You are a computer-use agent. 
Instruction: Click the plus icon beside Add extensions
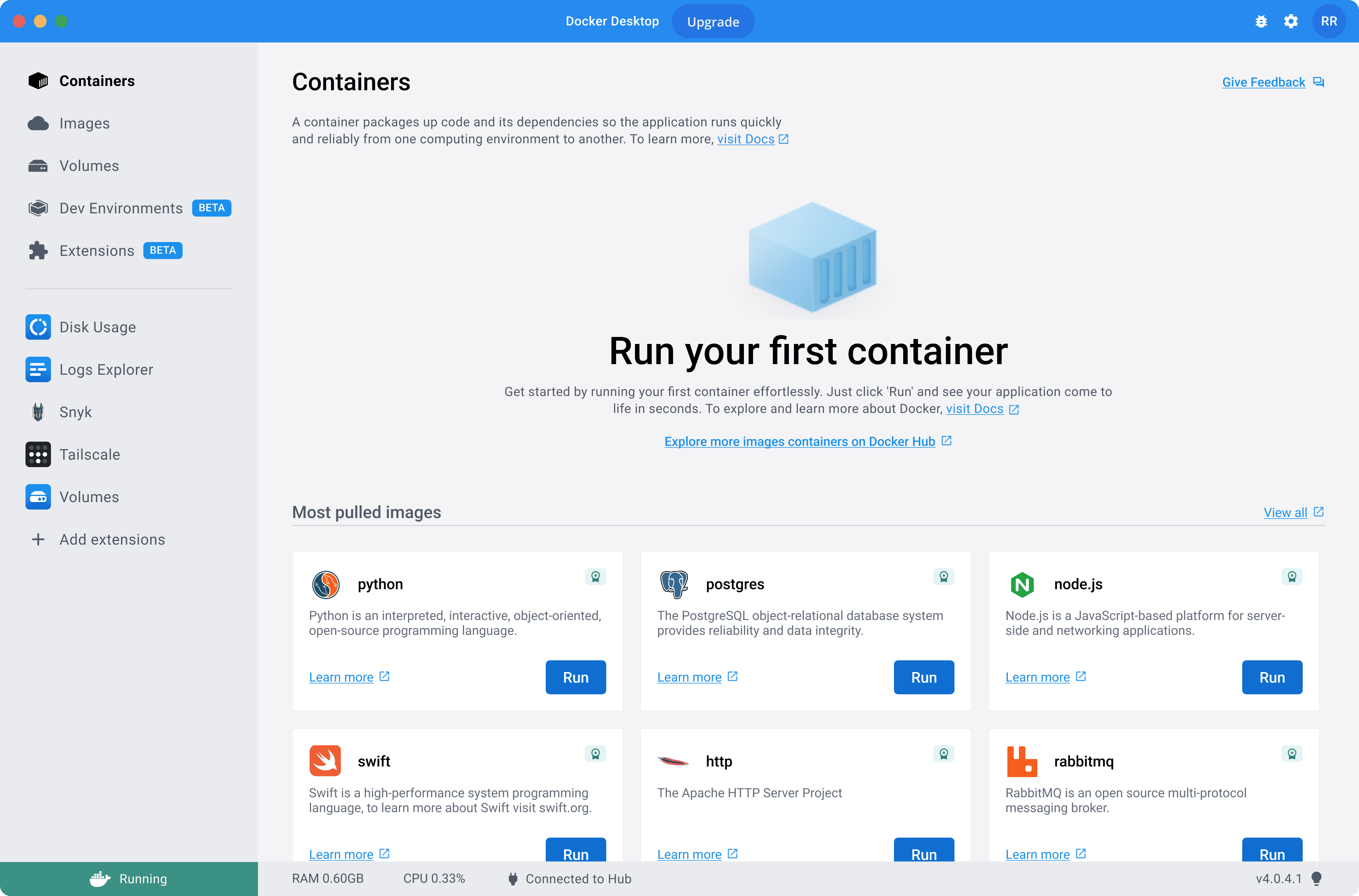pyautogui.click(x=38, y=539)
